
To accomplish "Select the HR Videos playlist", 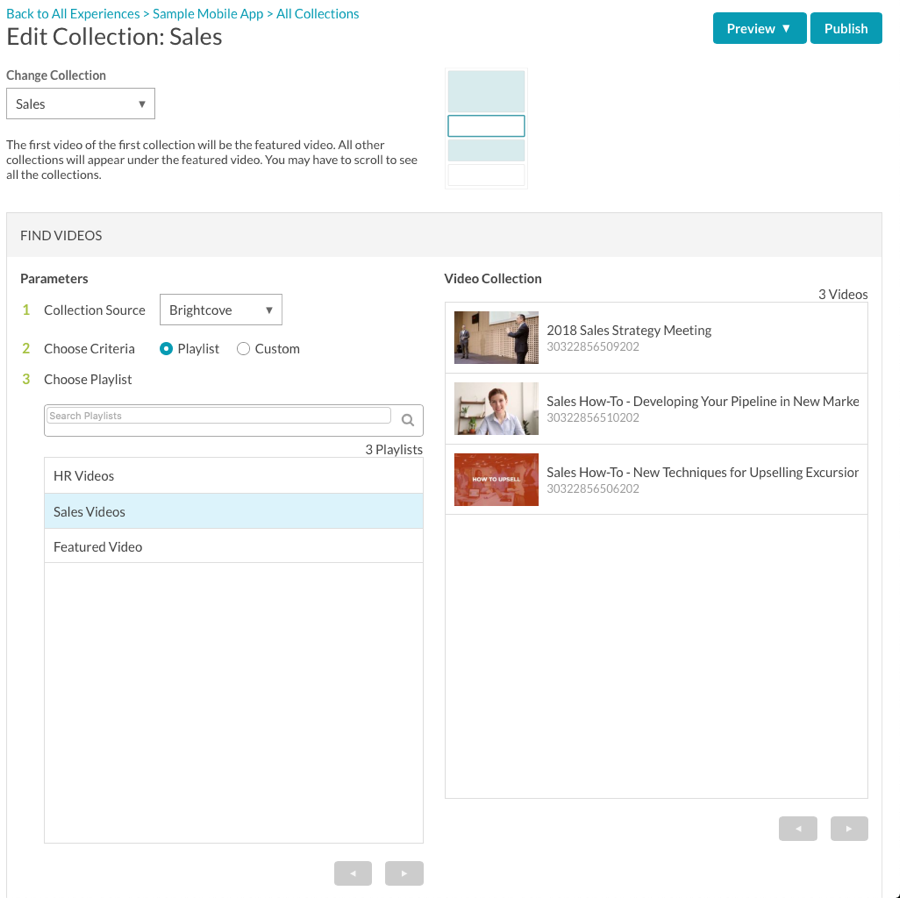I will click(x=234, y=476).
